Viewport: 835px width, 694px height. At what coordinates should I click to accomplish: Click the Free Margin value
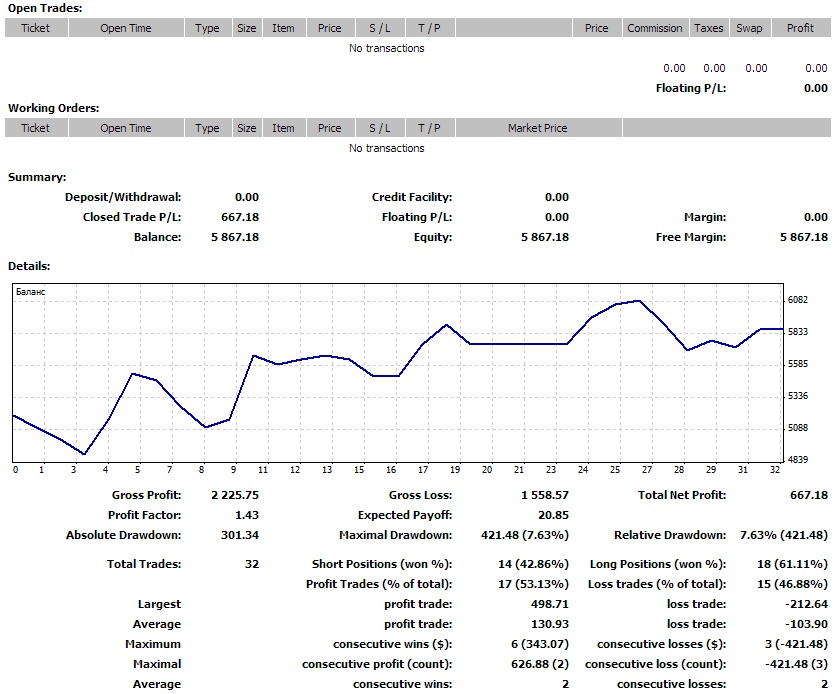tap(804, 237)
